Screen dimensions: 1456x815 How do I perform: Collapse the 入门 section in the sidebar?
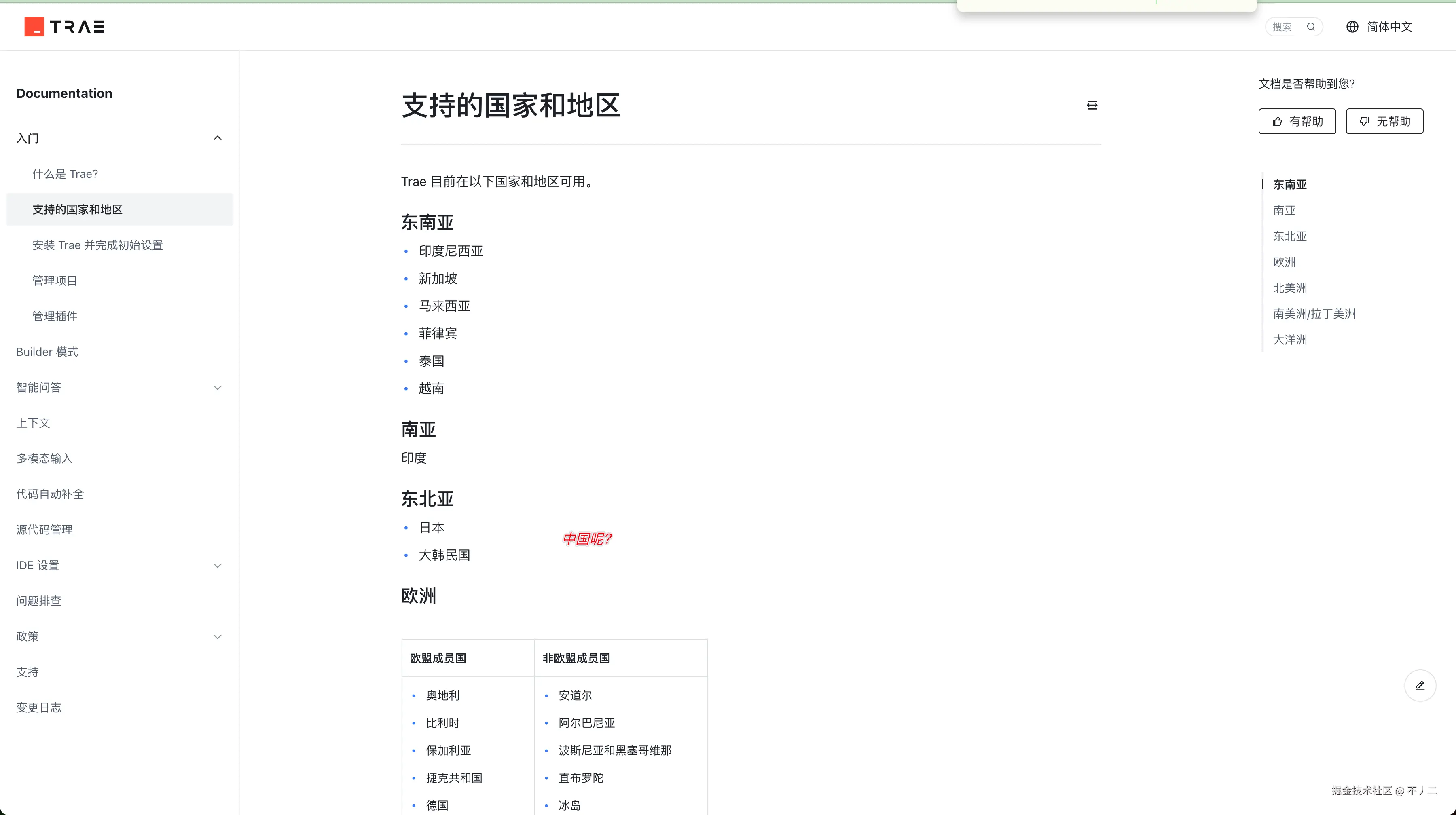pos(218,138)
